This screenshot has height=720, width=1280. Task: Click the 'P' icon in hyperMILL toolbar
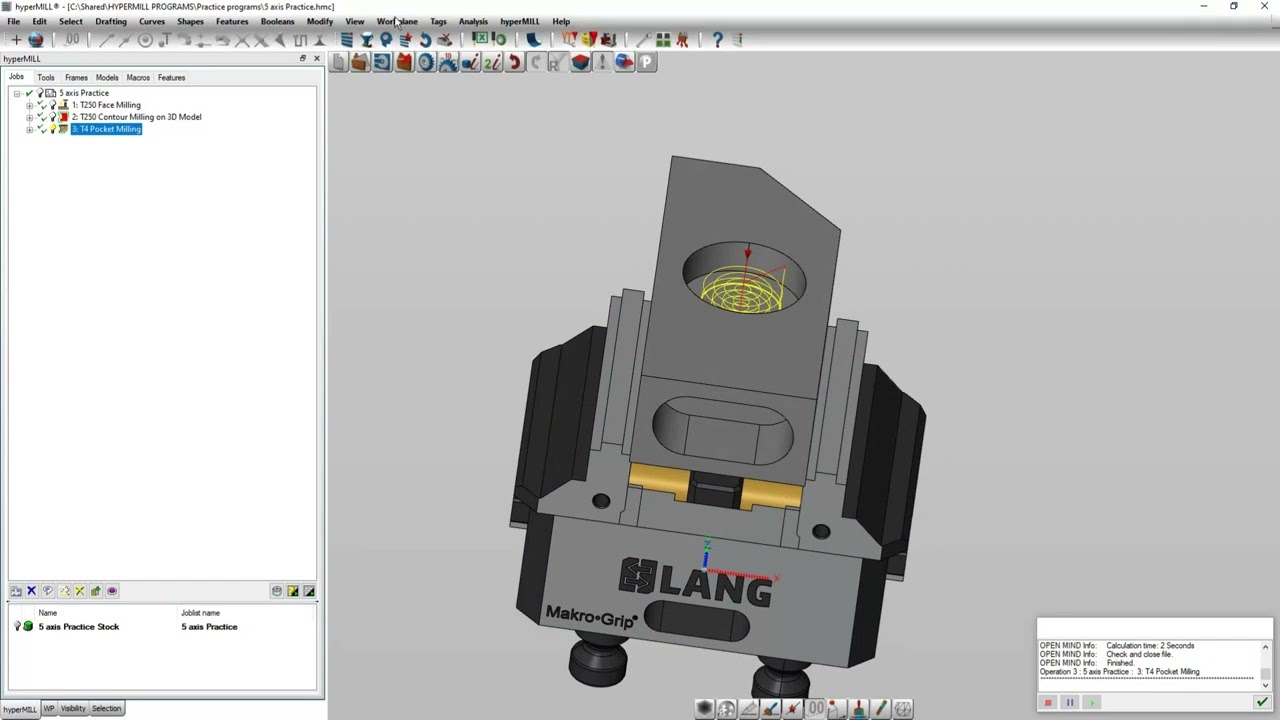tap(646, 62)
